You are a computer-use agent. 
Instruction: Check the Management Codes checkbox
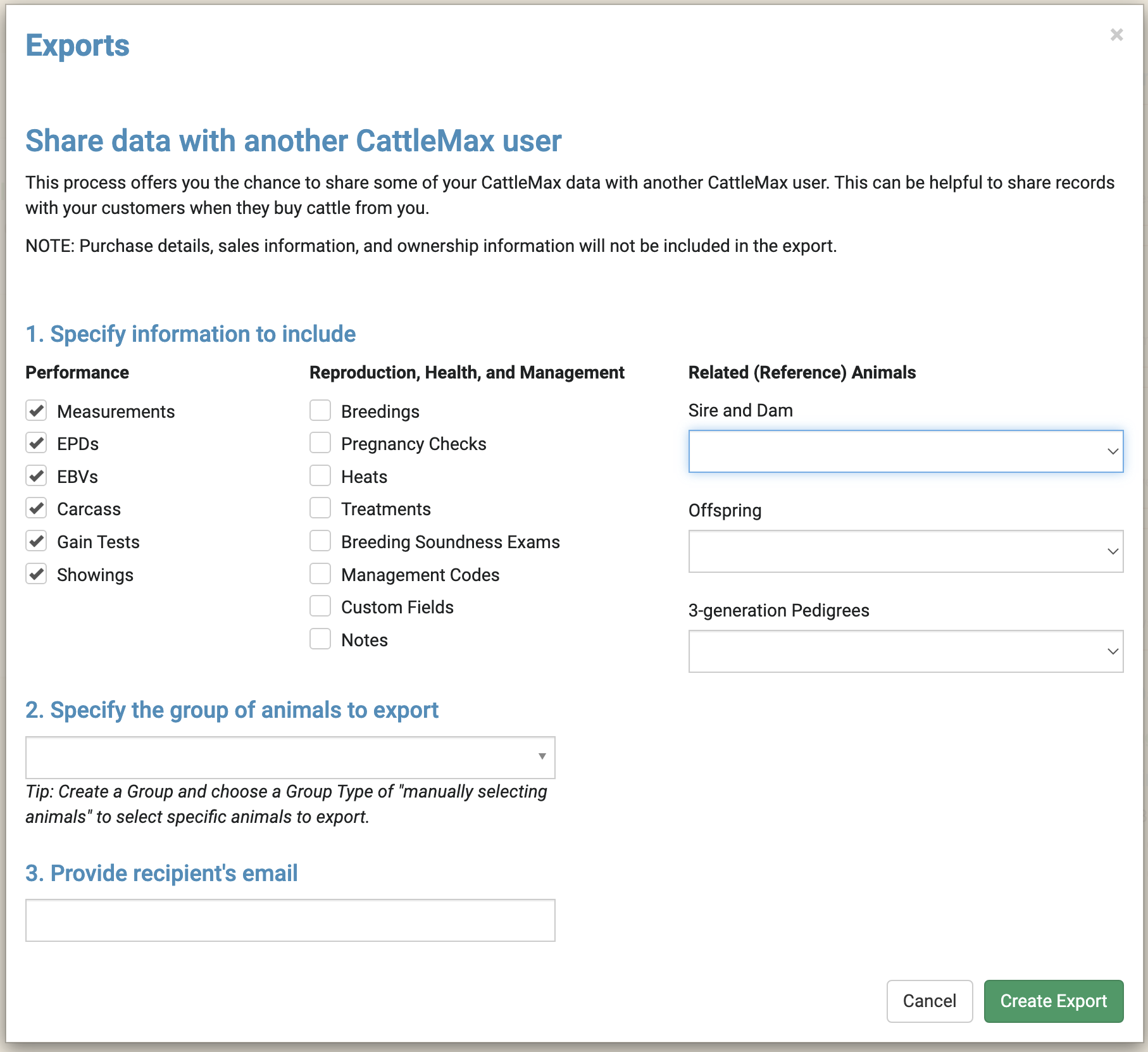pyautogui.click(x=320, y=574)
